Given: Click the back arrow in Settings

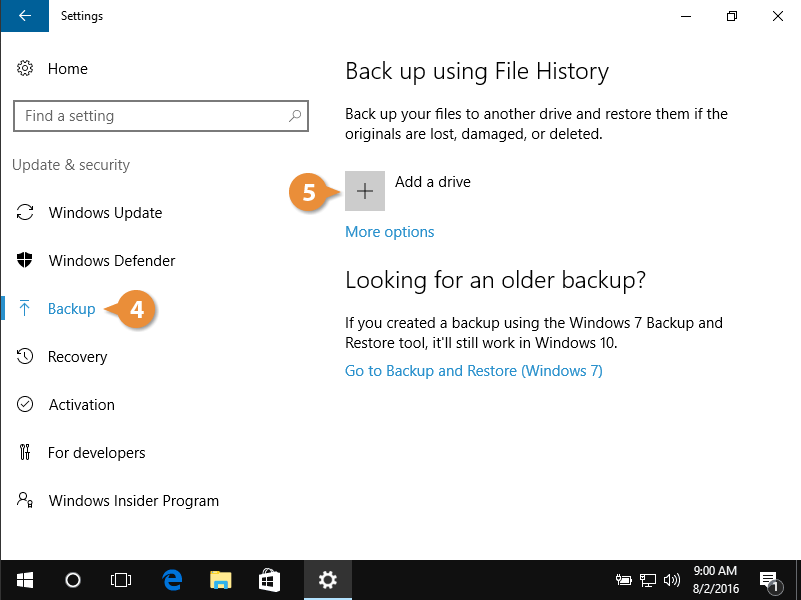Looking at the screenshot, I should [25, 16].
